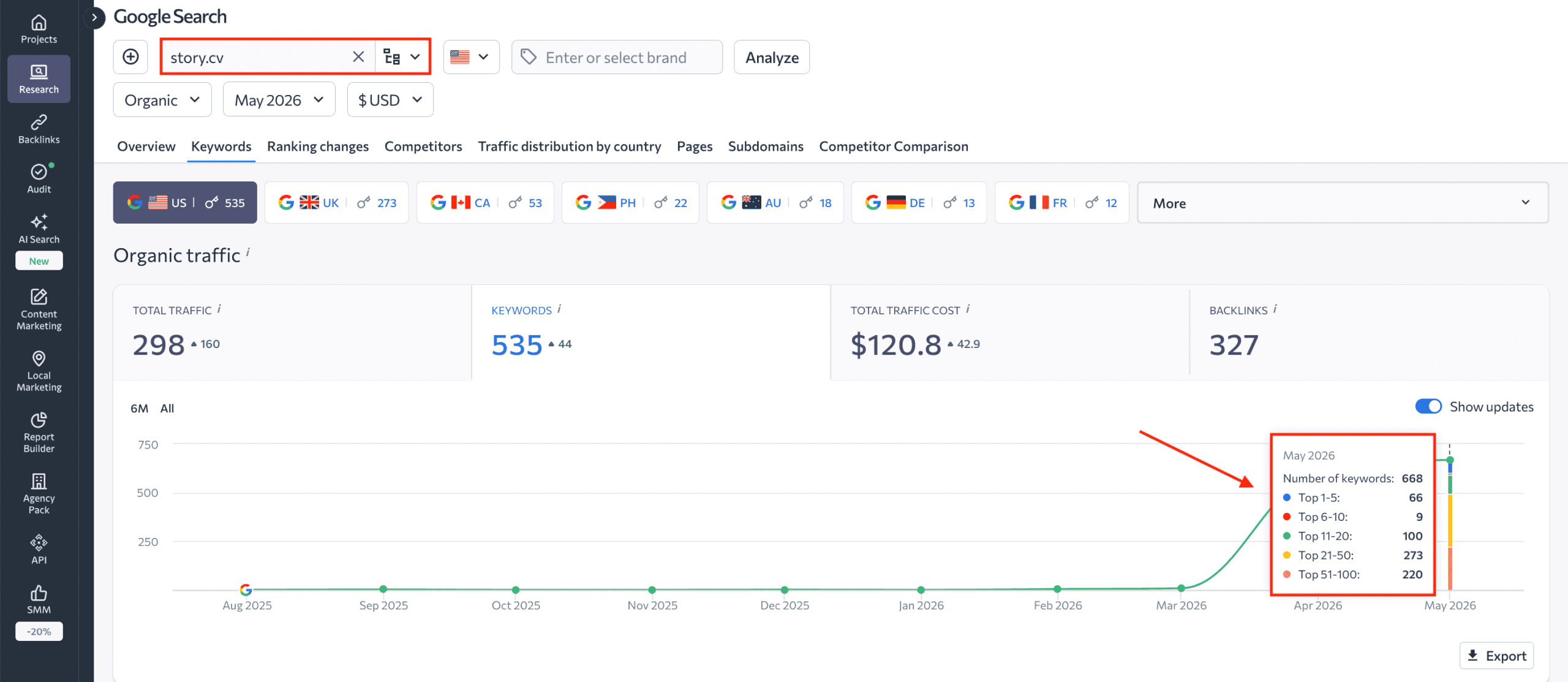Click the -20% badge under SMM
Image resolution: width=1568 pixels, height=682 pixels.
coord(39,631)
